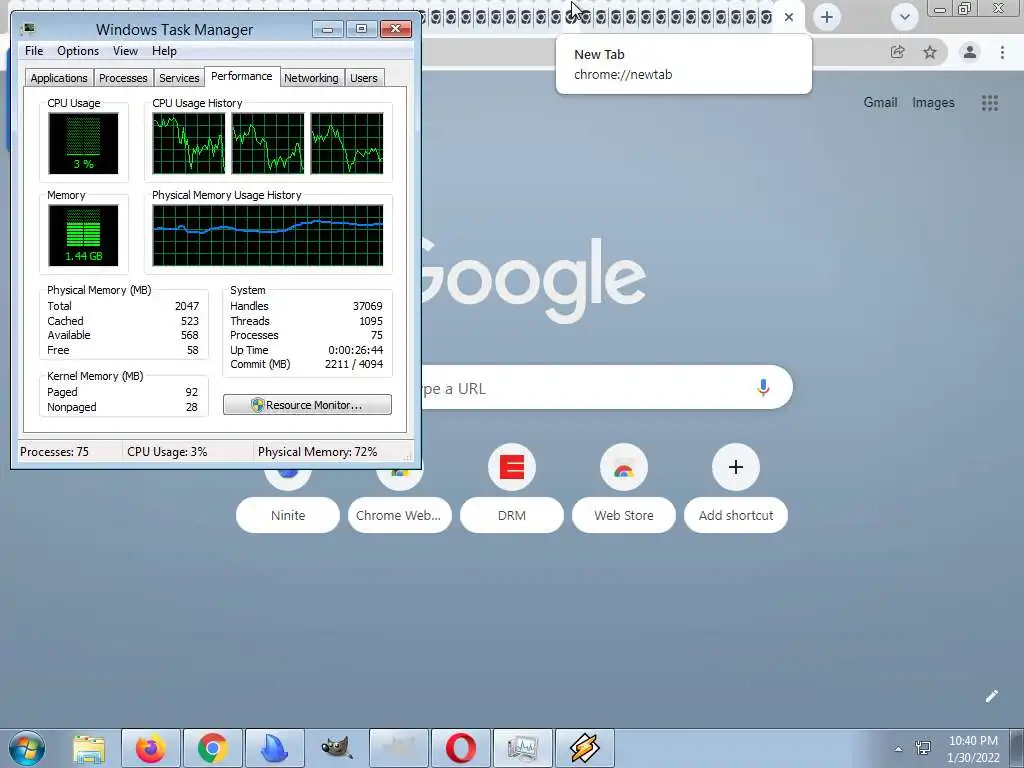Open the Task Manager File menu
The height and width of the screenshot is (768, 1024).
point(34,51)
